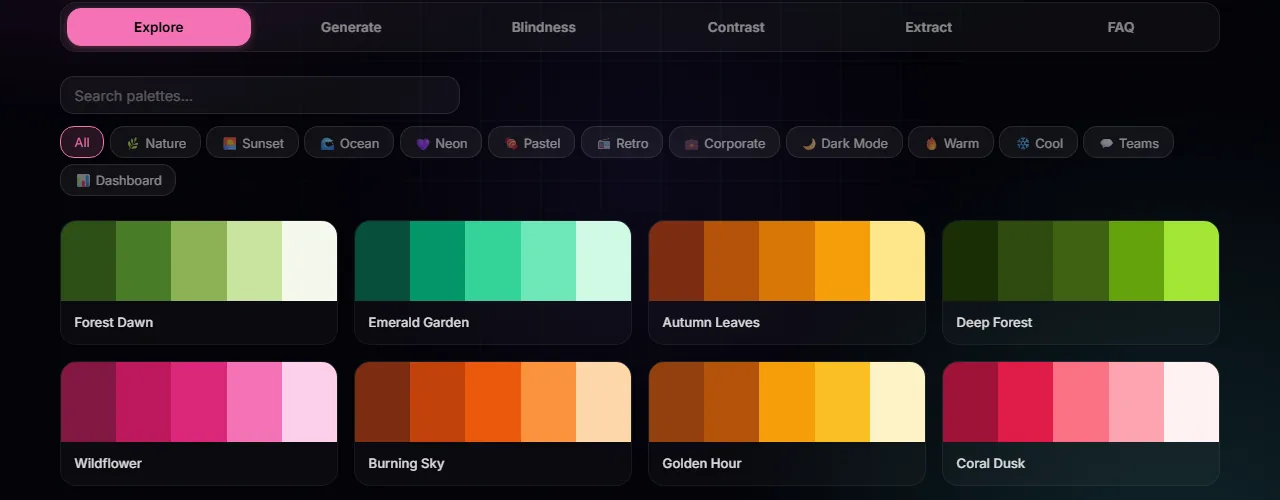Select the Nature leaf filter chip
The height and width of the screenshot is (500, 1280).
[155, 143]
